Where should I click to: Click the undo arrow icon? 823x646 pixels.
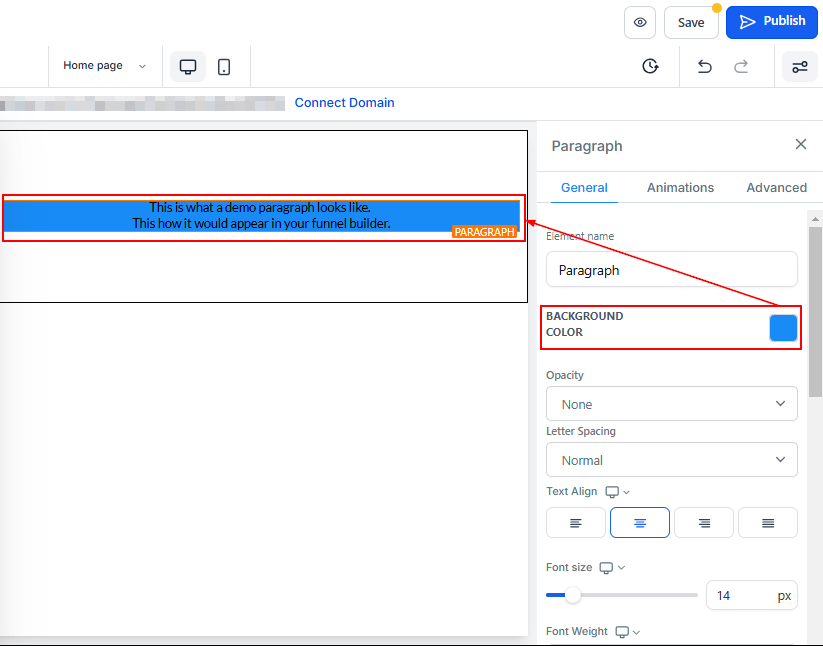705,66
